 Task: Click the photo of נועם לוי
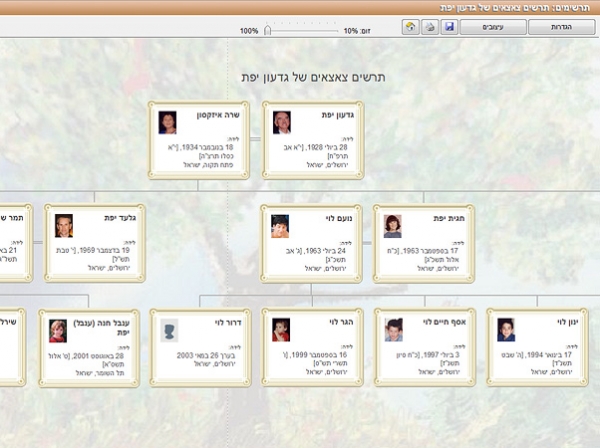(280, 226)
